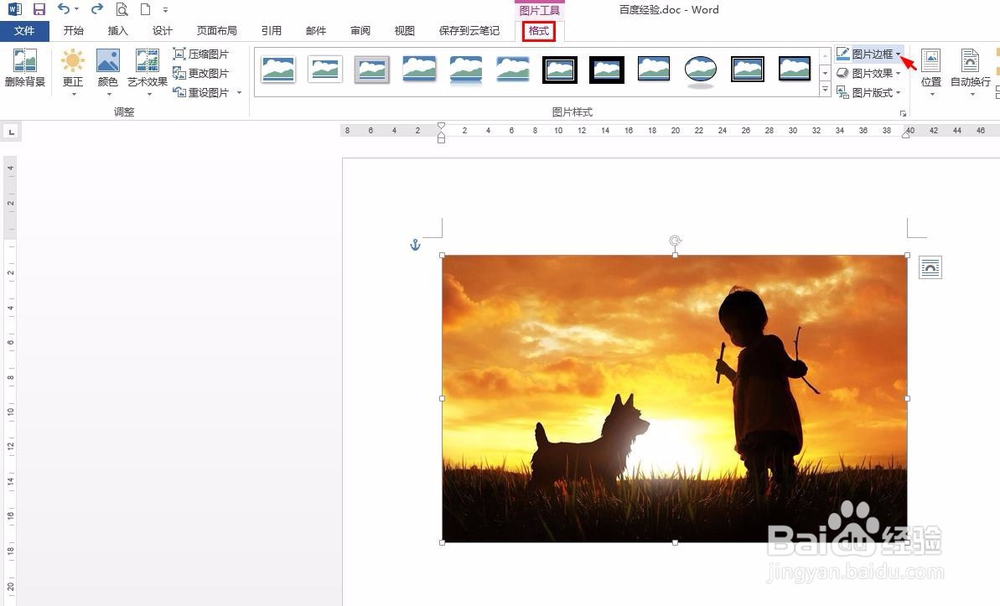This screenshot has height=606, width=1000.
Task: Switch to the 邮件 tab
Action: (x=316, y=31)
